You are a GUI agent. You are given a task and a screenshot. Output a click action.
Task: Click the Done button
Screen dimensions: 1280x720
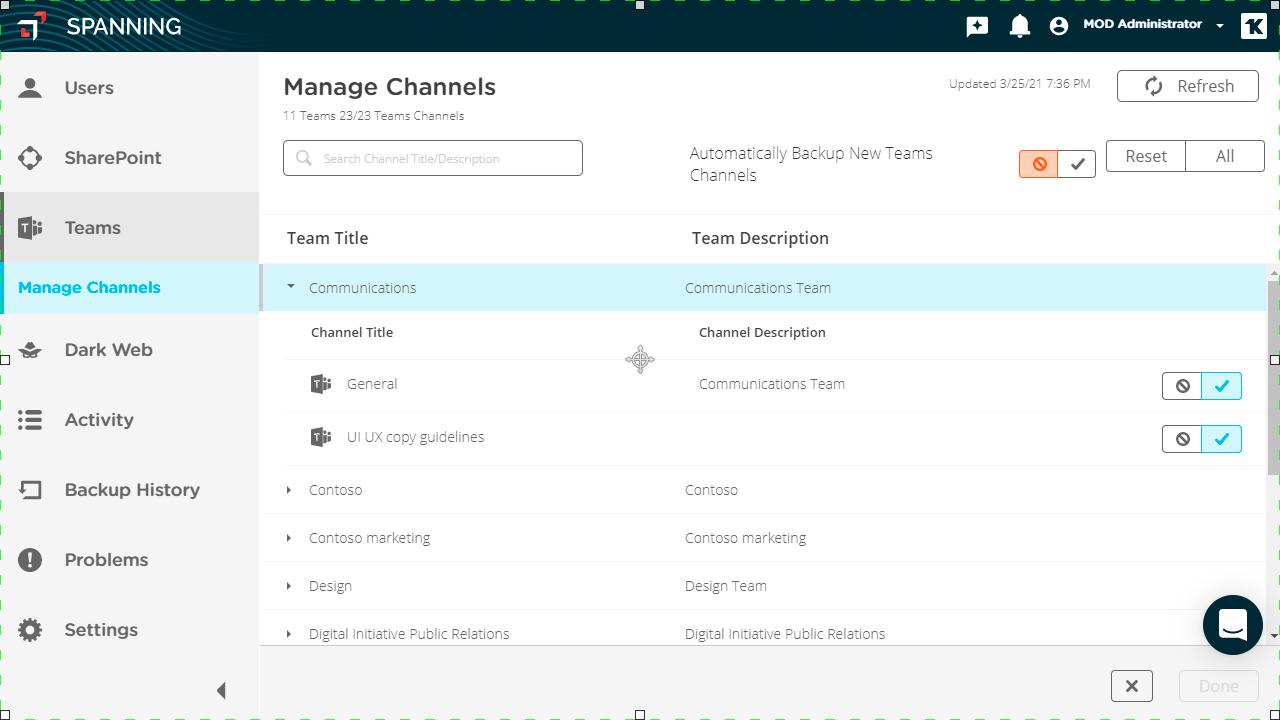[x=1219, y=686]
